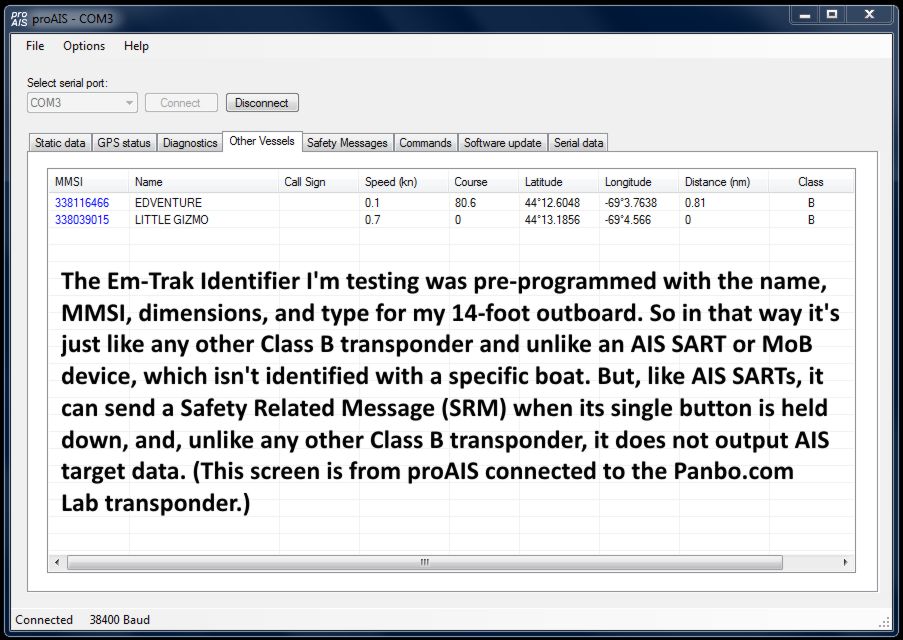Sort by the Longitude column header
The height and width of the screenshot is (640, 903).
[638, 181]
